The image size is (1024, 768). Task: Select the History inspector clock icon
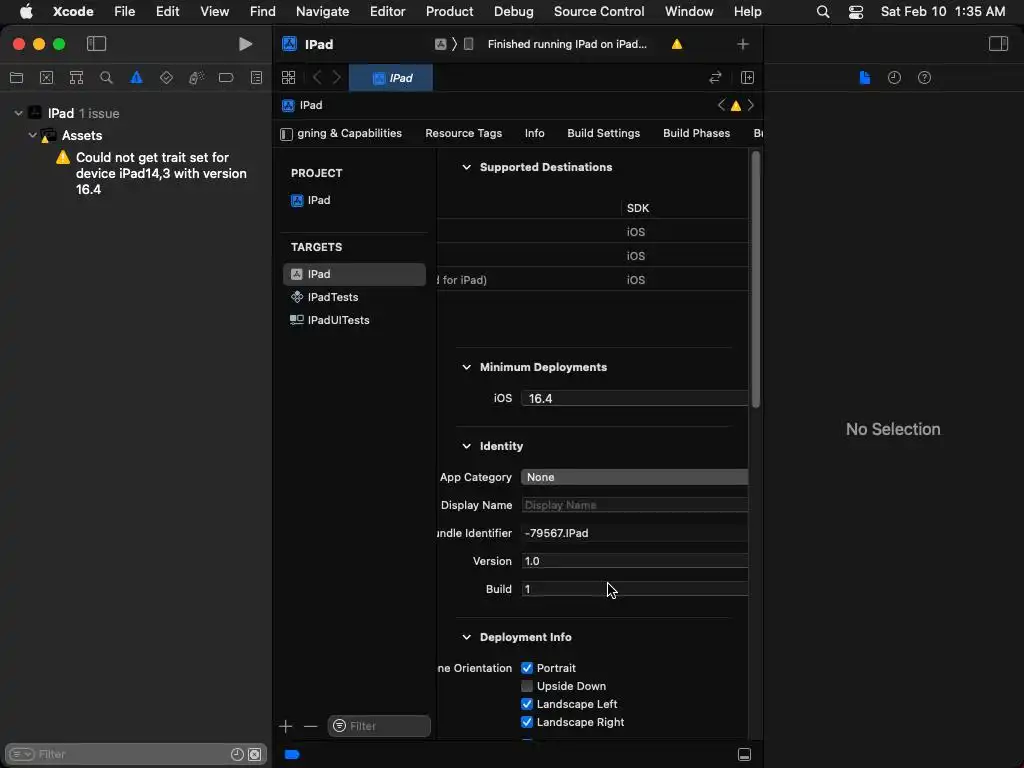(x=894, y=78)
